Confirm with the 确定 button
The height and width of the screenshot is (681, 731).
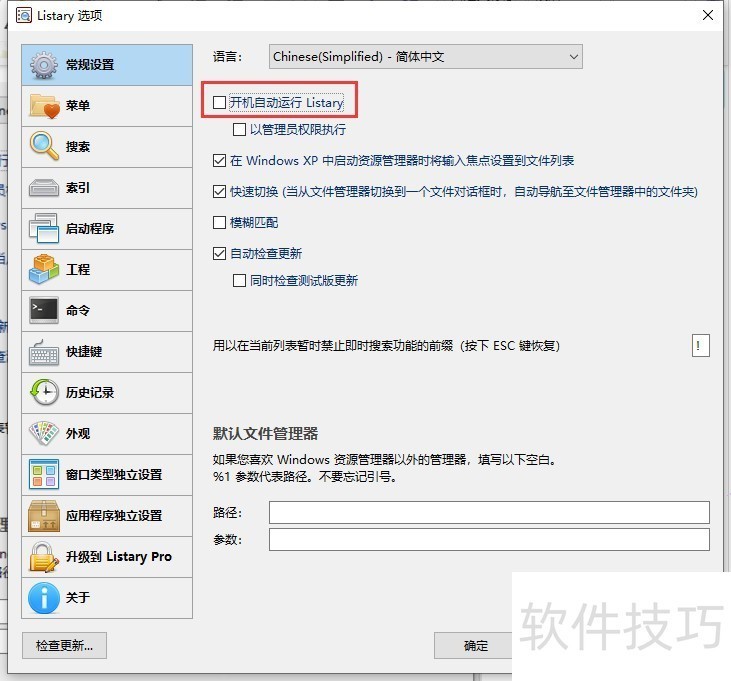(x=475, y=646)
